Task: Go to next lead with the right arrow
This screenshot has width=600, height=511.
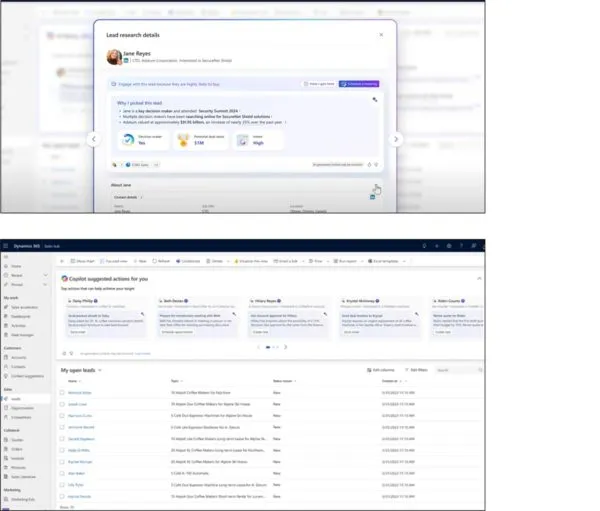Action: [x=396, y=139]
